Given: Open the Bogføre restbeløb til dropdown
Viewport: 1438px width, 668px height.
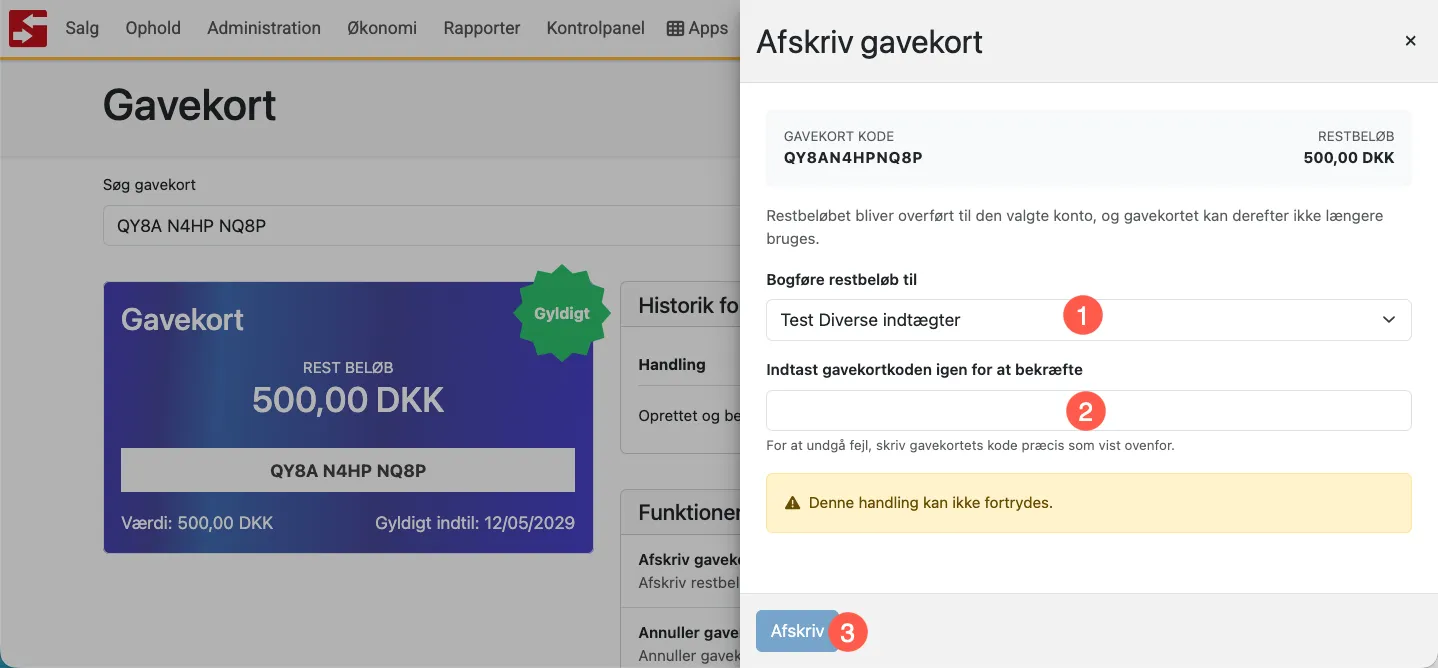Looking at the screenshot, I should (1089, 320).
